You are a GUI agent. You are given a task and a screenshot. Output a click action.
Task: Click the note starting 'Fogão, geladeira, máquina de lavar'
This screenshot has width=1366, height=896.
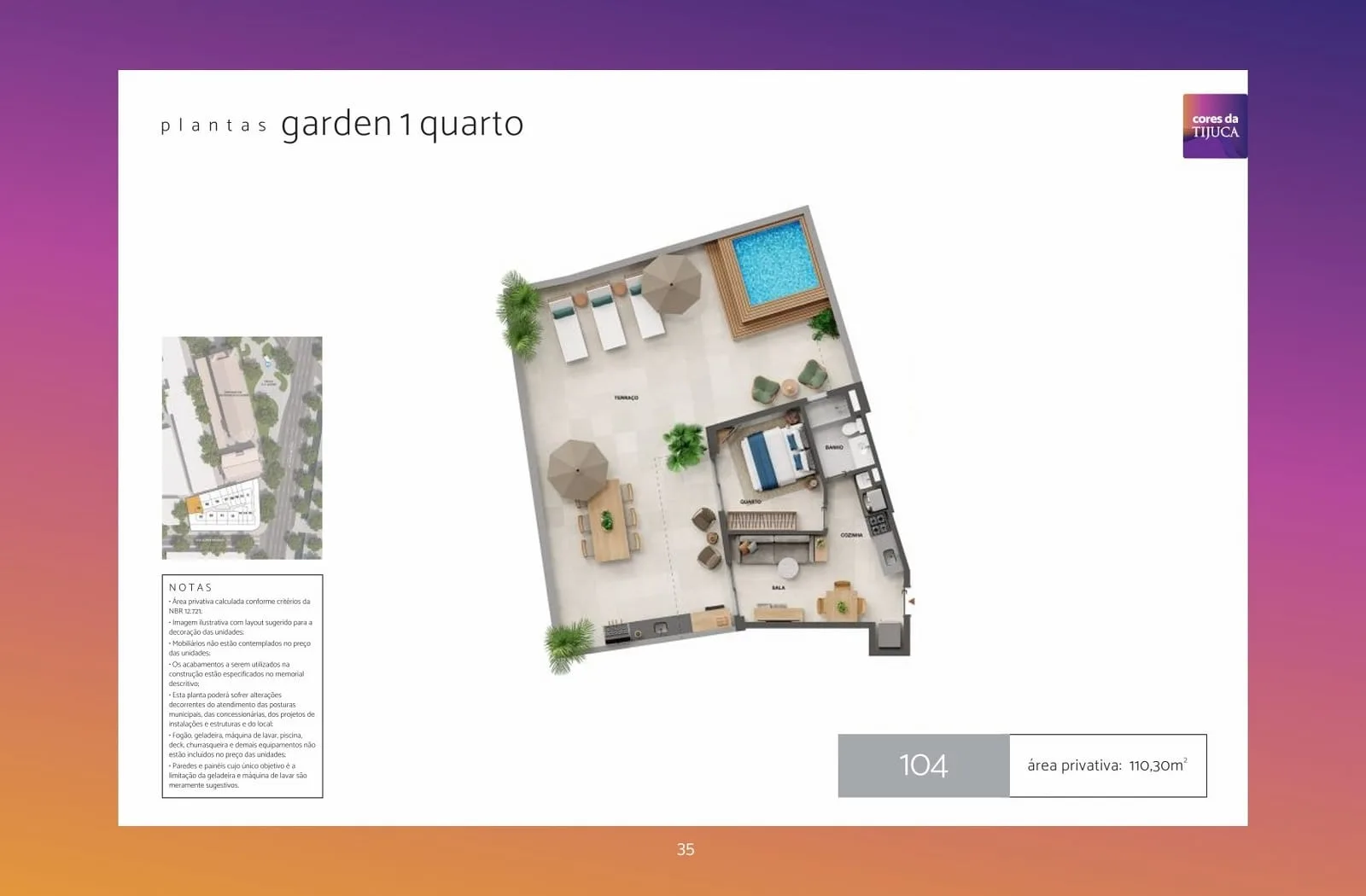click(x=242, y=745)
